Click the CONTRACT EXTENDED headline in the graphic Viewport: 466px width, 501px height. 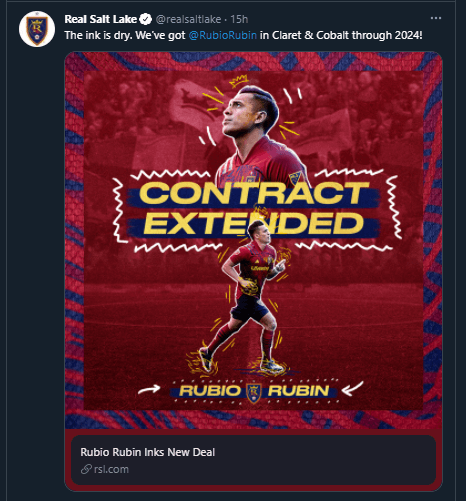(x=254, y=208)
